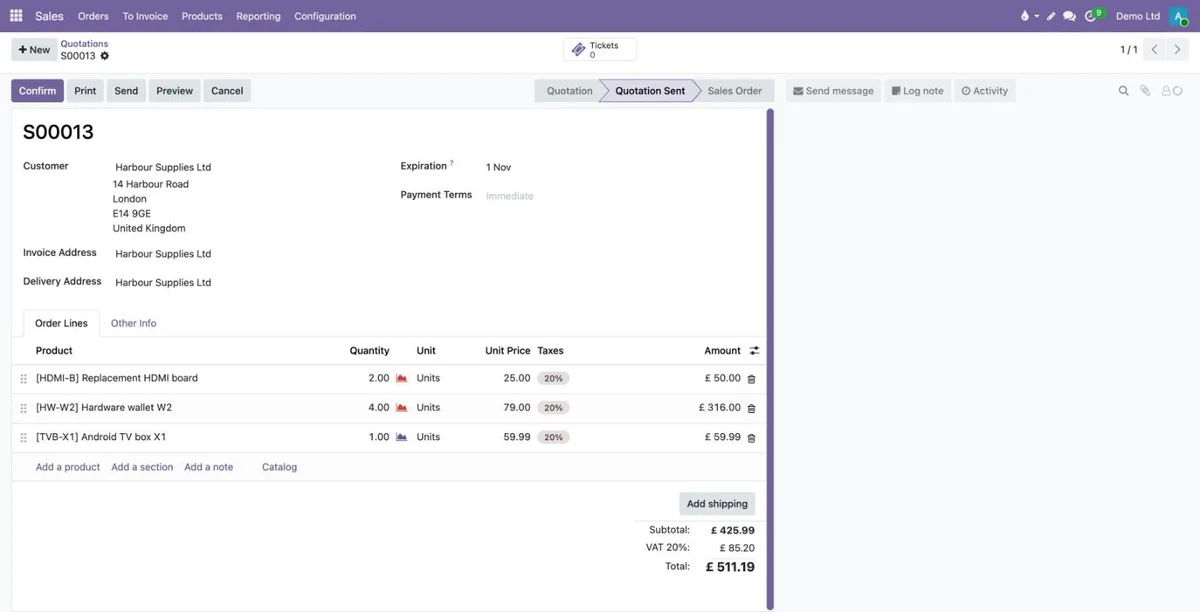Open the To Invoice menu
This screenshot has width=1200, height=612.
click(x=145, y=16)
